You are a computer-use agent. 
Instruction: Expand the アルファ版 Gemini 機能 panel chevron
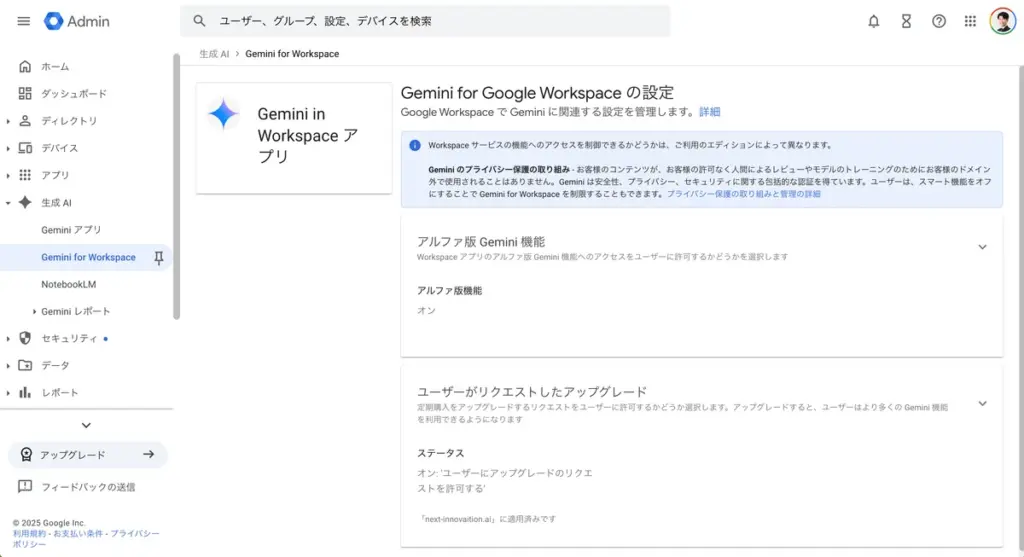point(982,247)
